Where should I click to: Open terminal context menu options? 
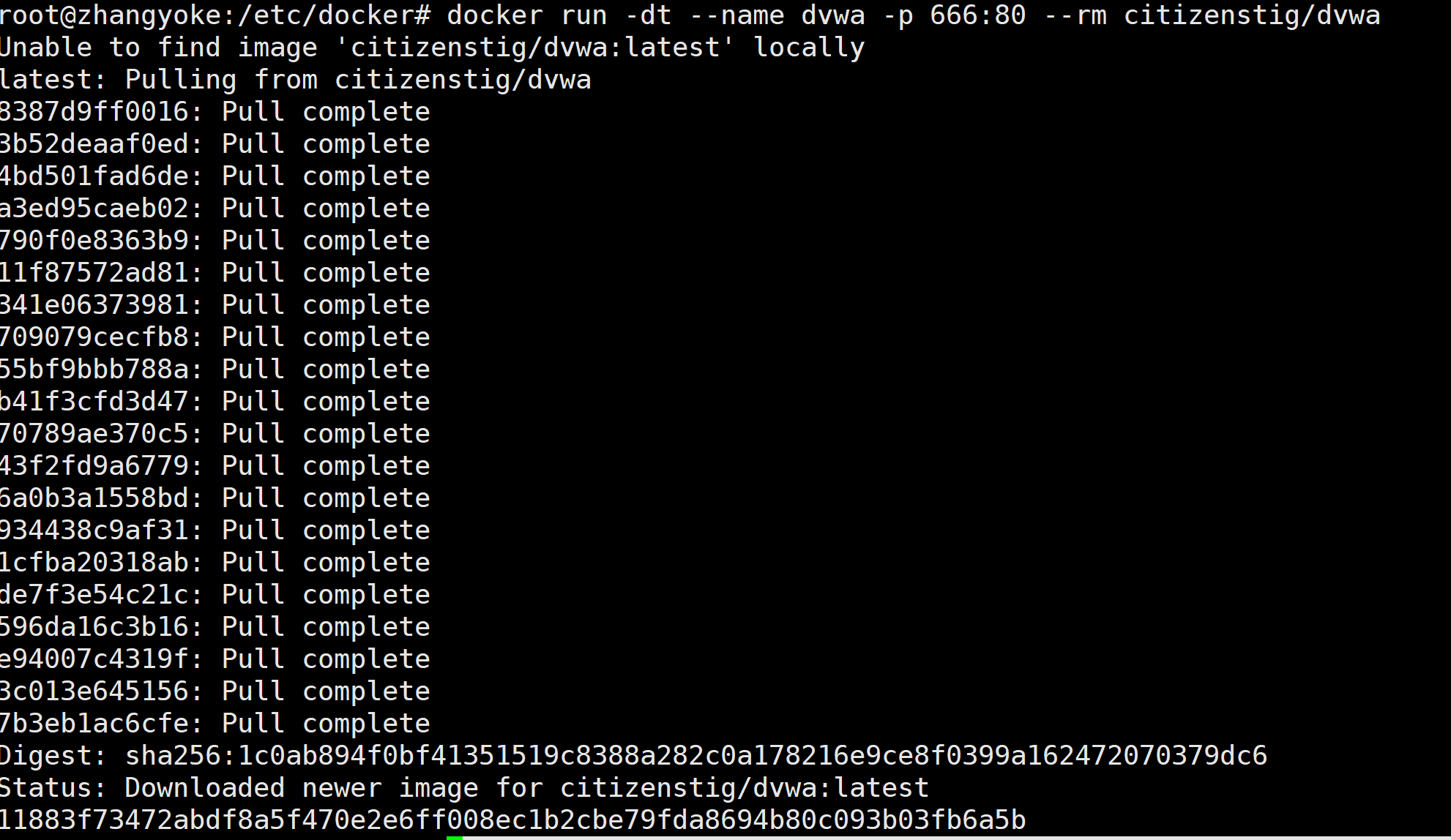(725, 420)
